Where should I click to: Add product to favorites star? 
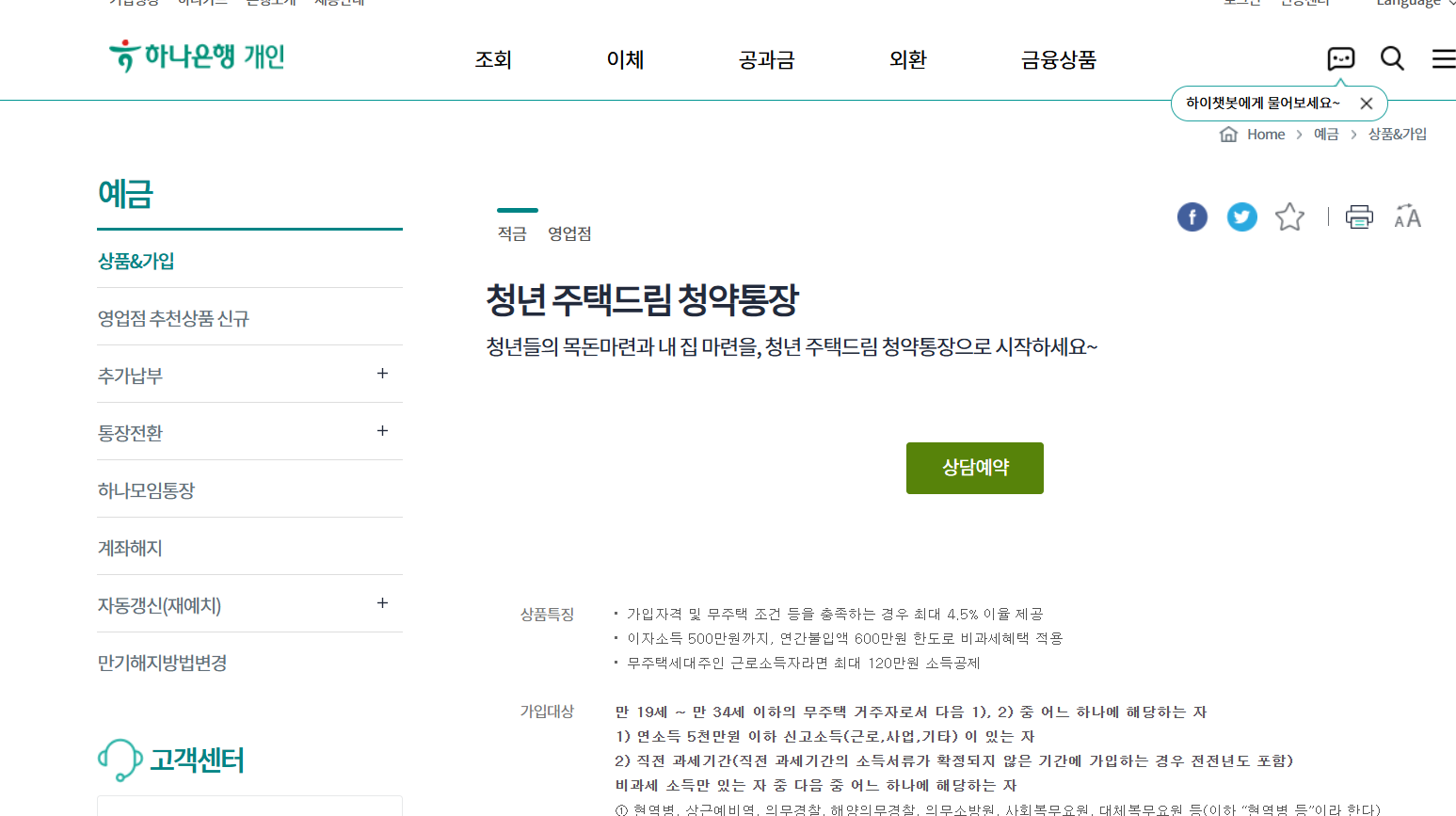tap(1289, 216)
